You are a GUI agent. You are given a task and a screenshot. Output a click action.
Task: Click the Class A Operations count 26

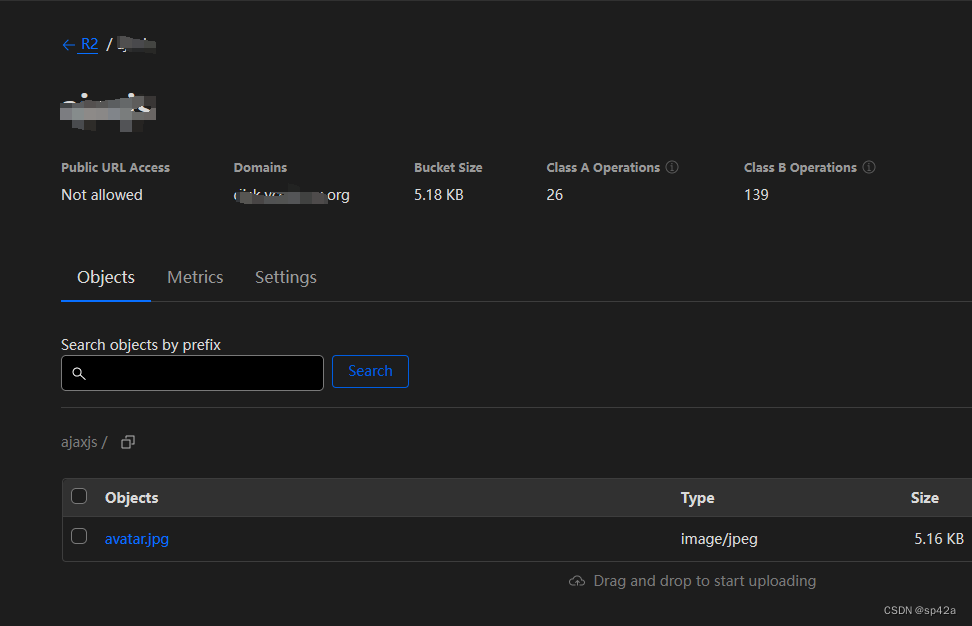coord(555,195)
